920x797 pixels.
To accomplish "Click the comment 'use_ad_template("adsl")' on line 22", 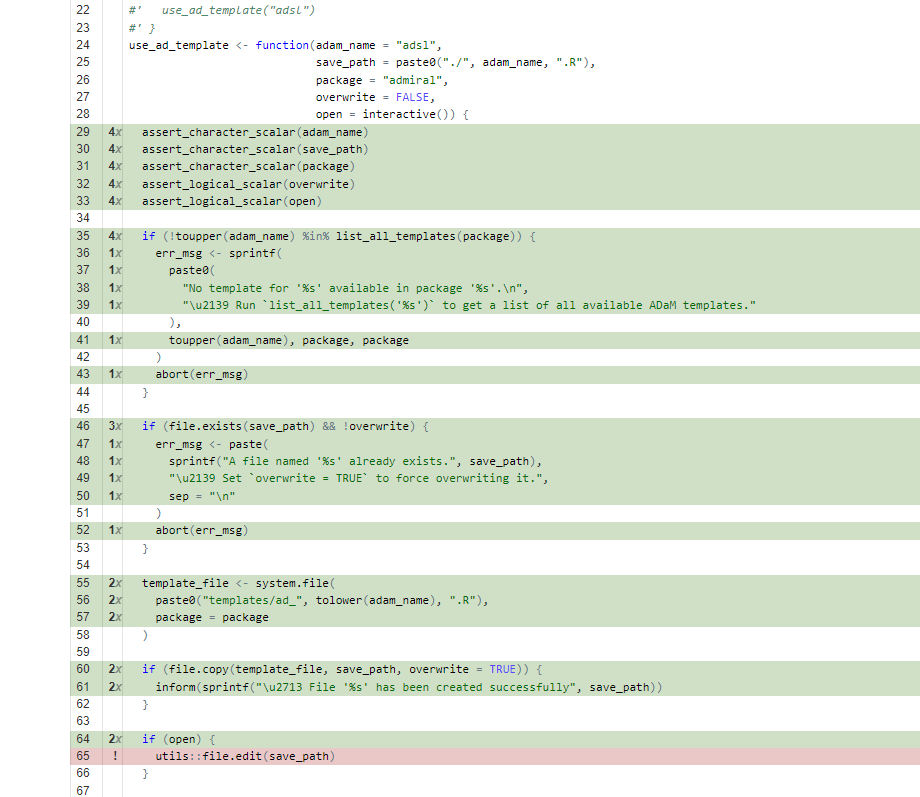I will [238, 11].
